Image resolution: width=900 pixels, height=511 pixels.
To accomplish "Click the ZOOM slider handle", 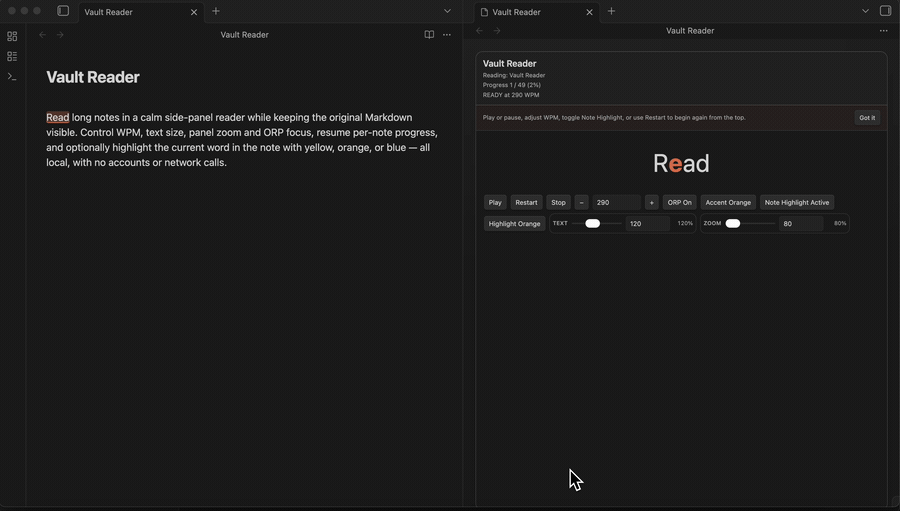I will point(732,223).
